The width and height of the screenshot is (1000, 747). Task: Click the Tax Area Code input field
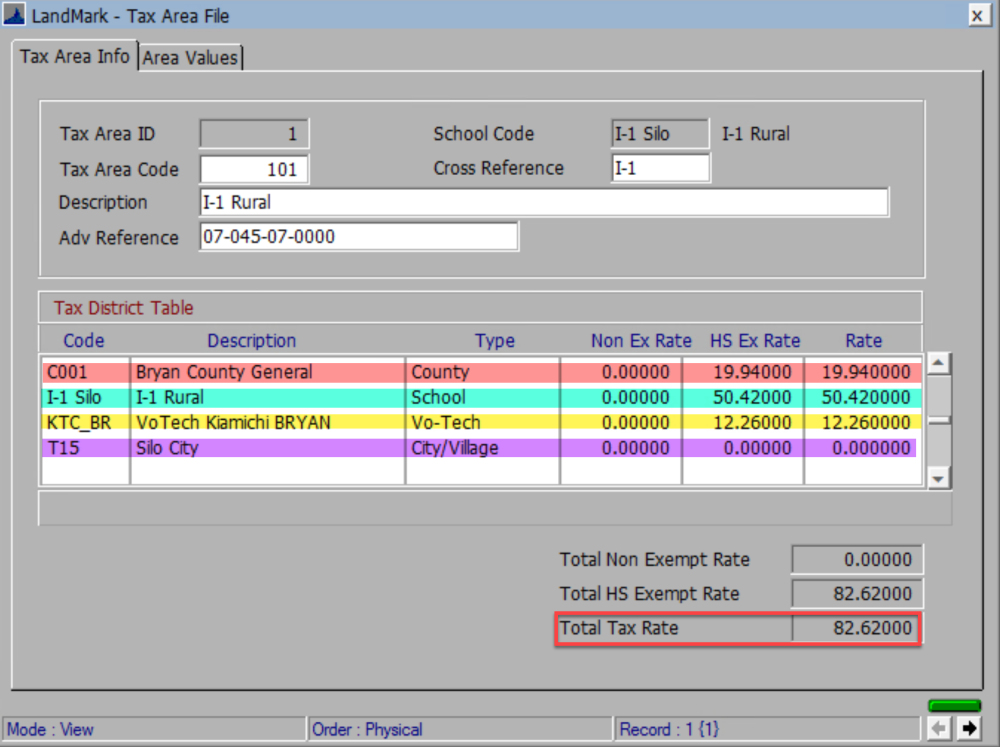point(254,169)
